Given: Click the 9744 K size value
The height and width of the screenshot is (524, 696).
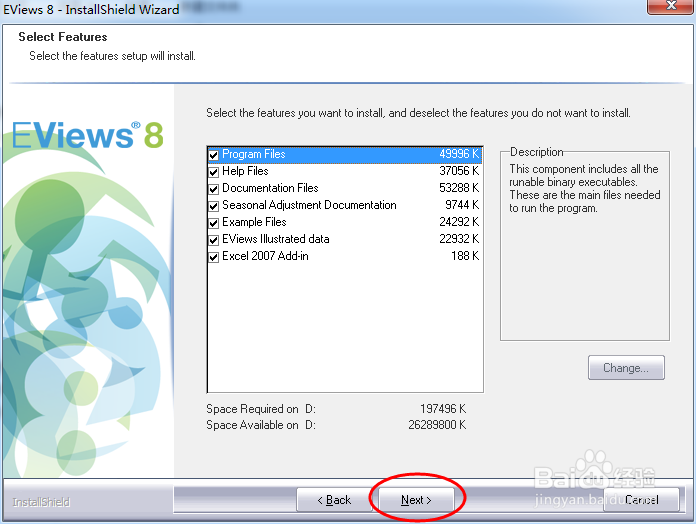Looking at the screenshot, I should pos(462,205).
